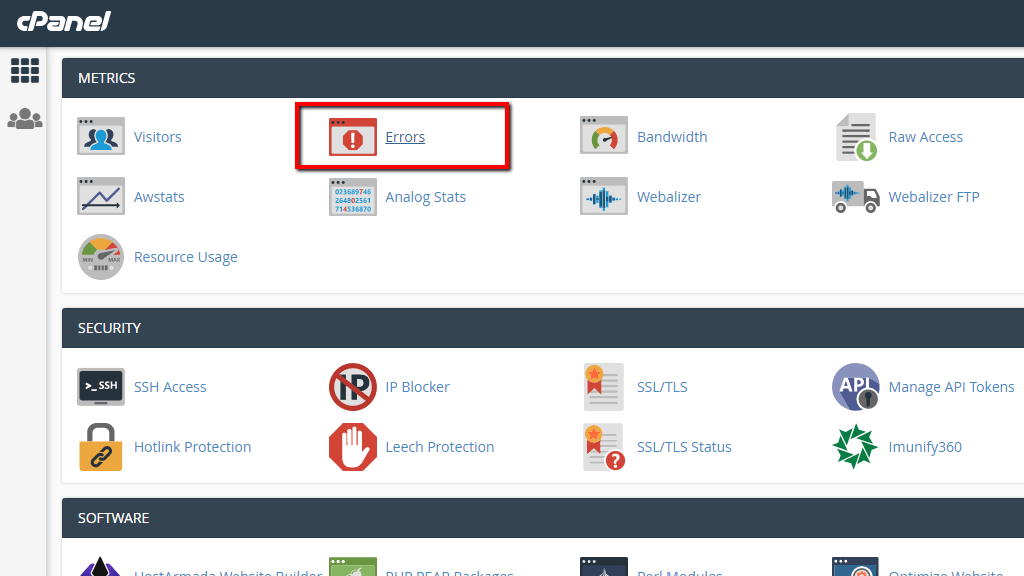Open the Raw Access logs icon
The image size is (1024, 576).
click(x=856, y=136)
